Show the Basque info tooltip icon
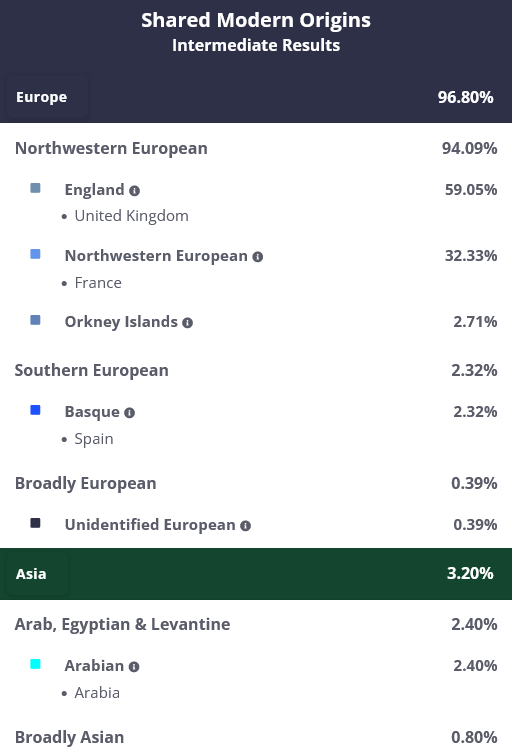The height and width of the screenshot is (755, 512). click(129, 413)
